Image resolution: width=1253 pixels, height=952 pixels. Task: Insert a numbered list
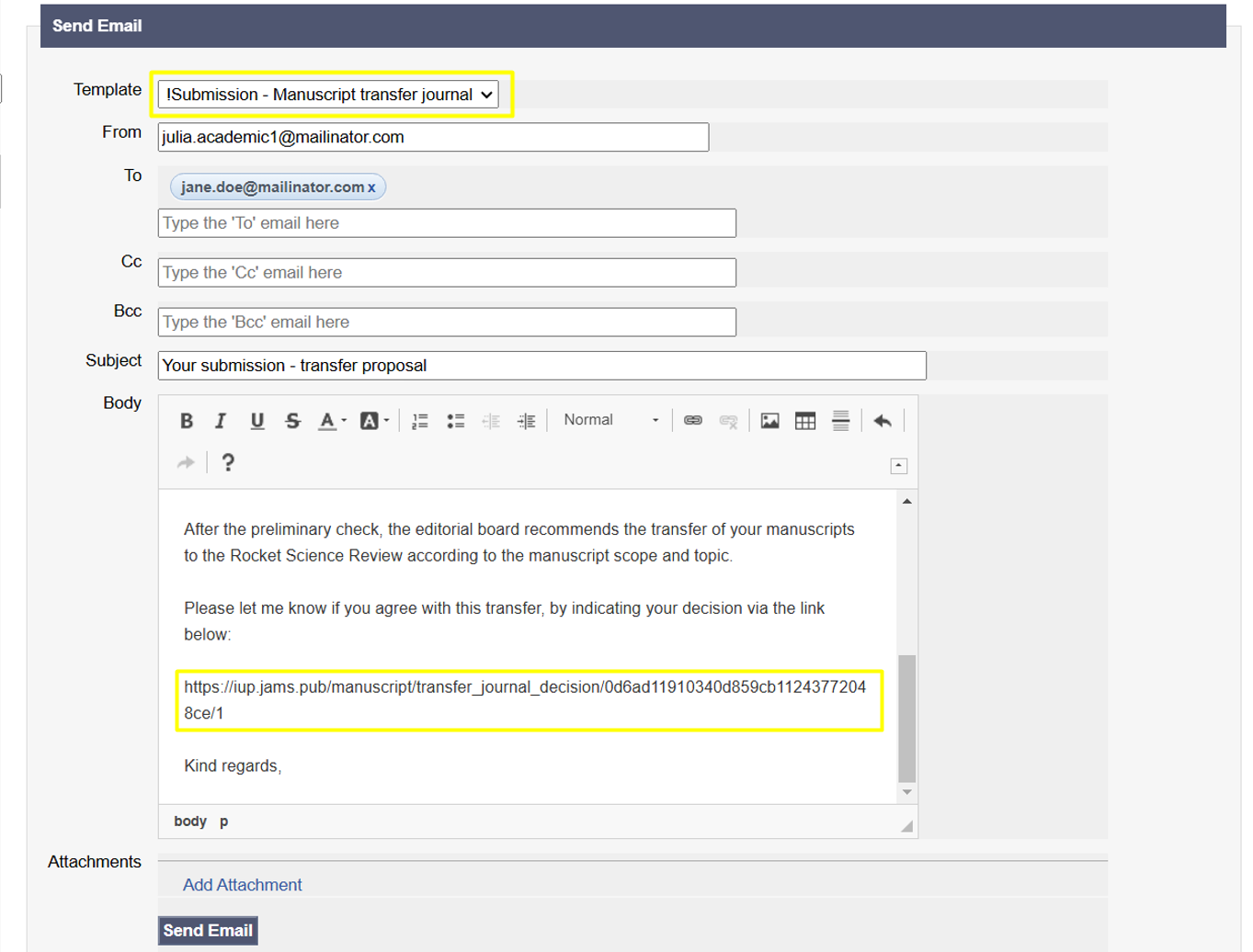pyautogui.click(x=420, y=421)
